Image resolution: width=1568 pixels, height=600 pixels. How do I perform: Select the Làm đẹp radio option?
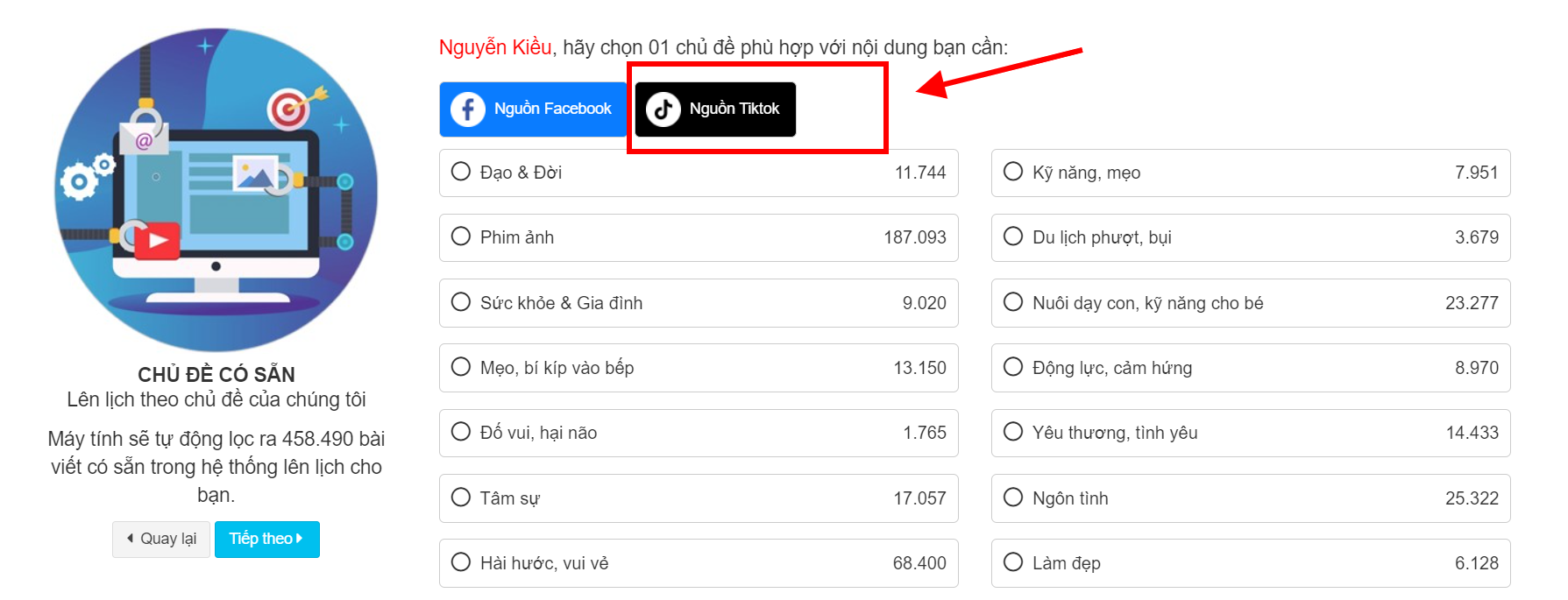point(1013,562)
